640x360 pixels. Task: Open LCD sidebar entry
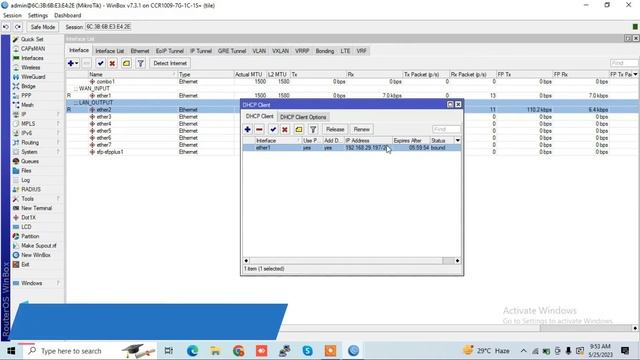[26, 227]
